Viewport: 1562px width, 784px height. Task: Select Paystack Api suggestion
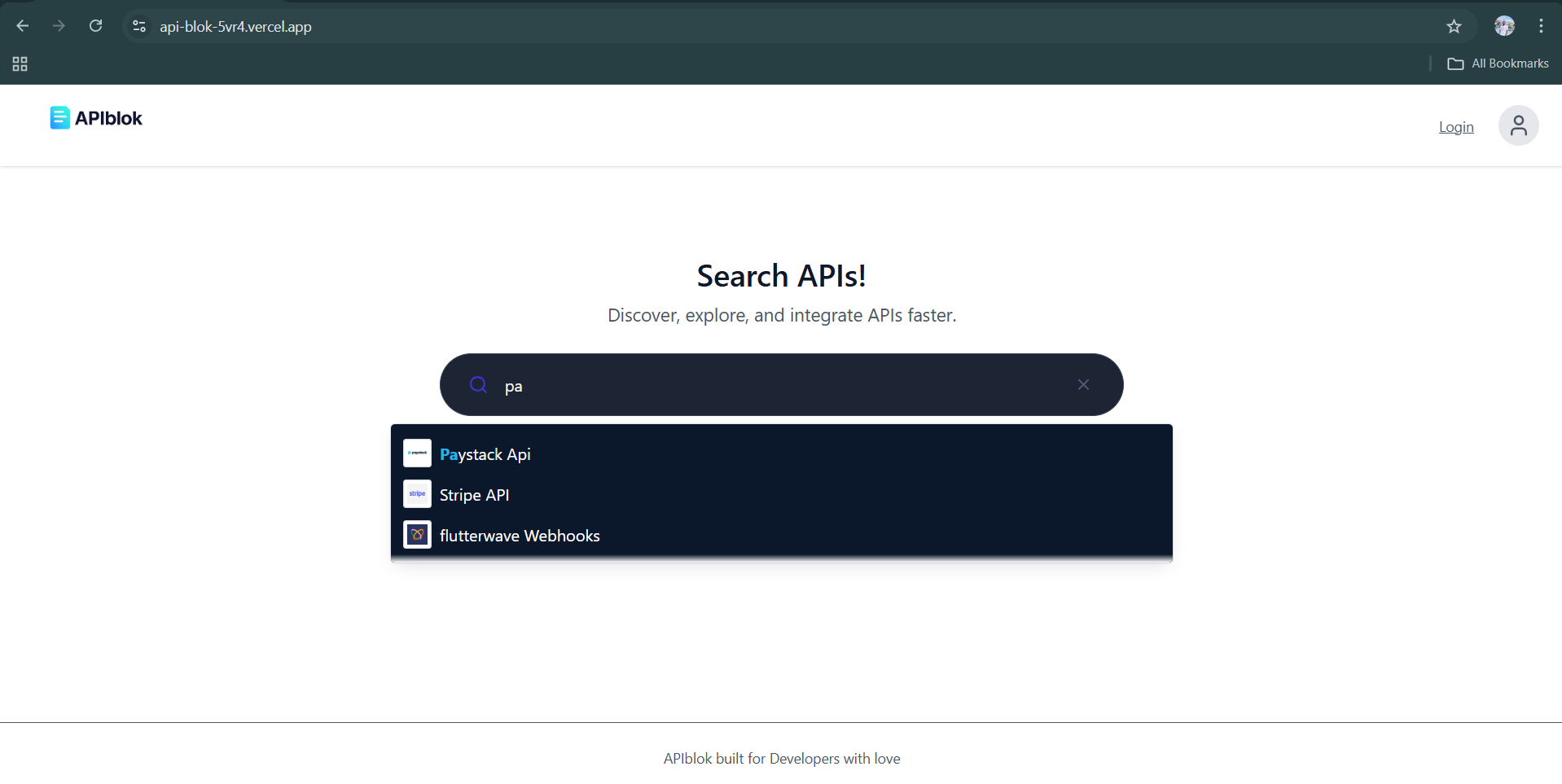pyautogui.click(x=781, y=453)
